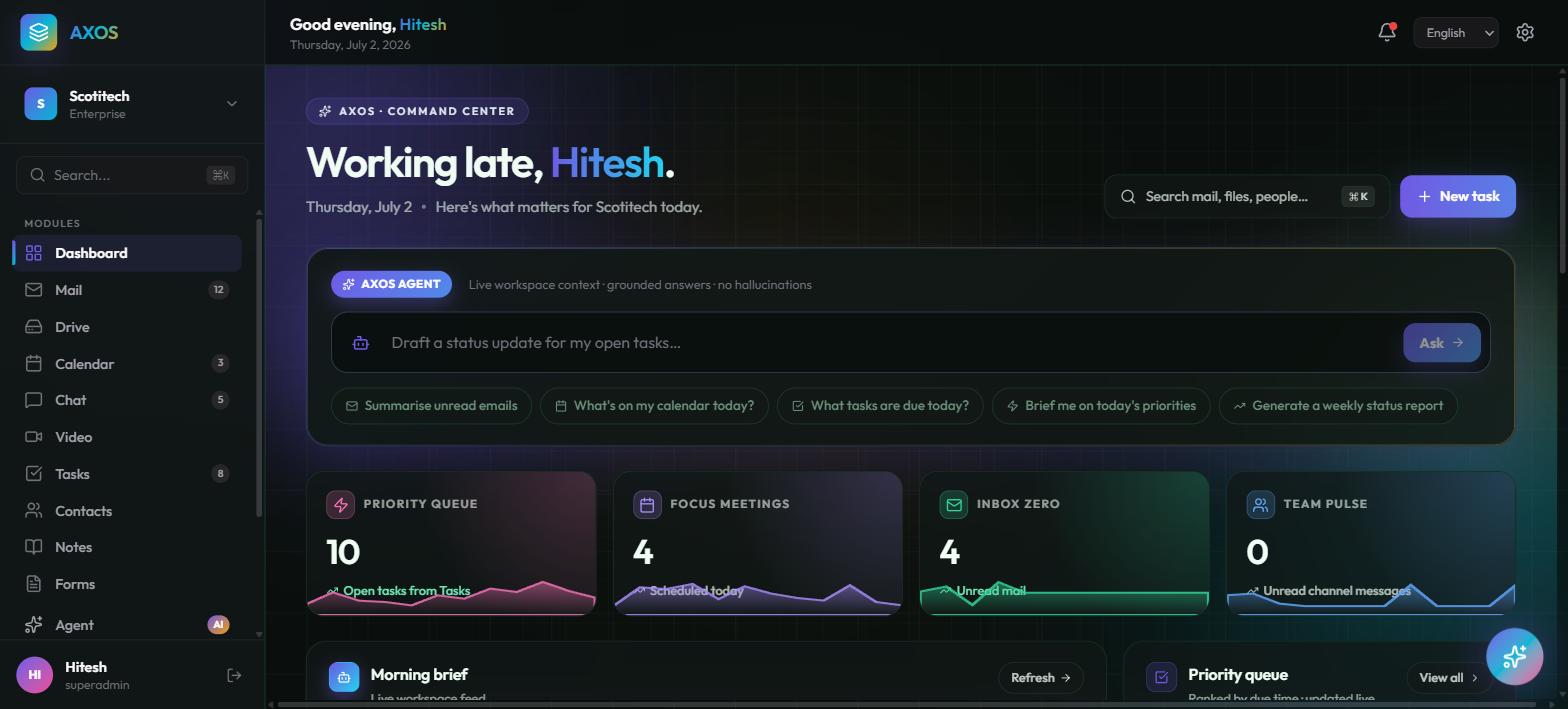Click the Inbox Zero envelope icon
Viewport: 1568px width, 709px height.
[x=954, y=504]
